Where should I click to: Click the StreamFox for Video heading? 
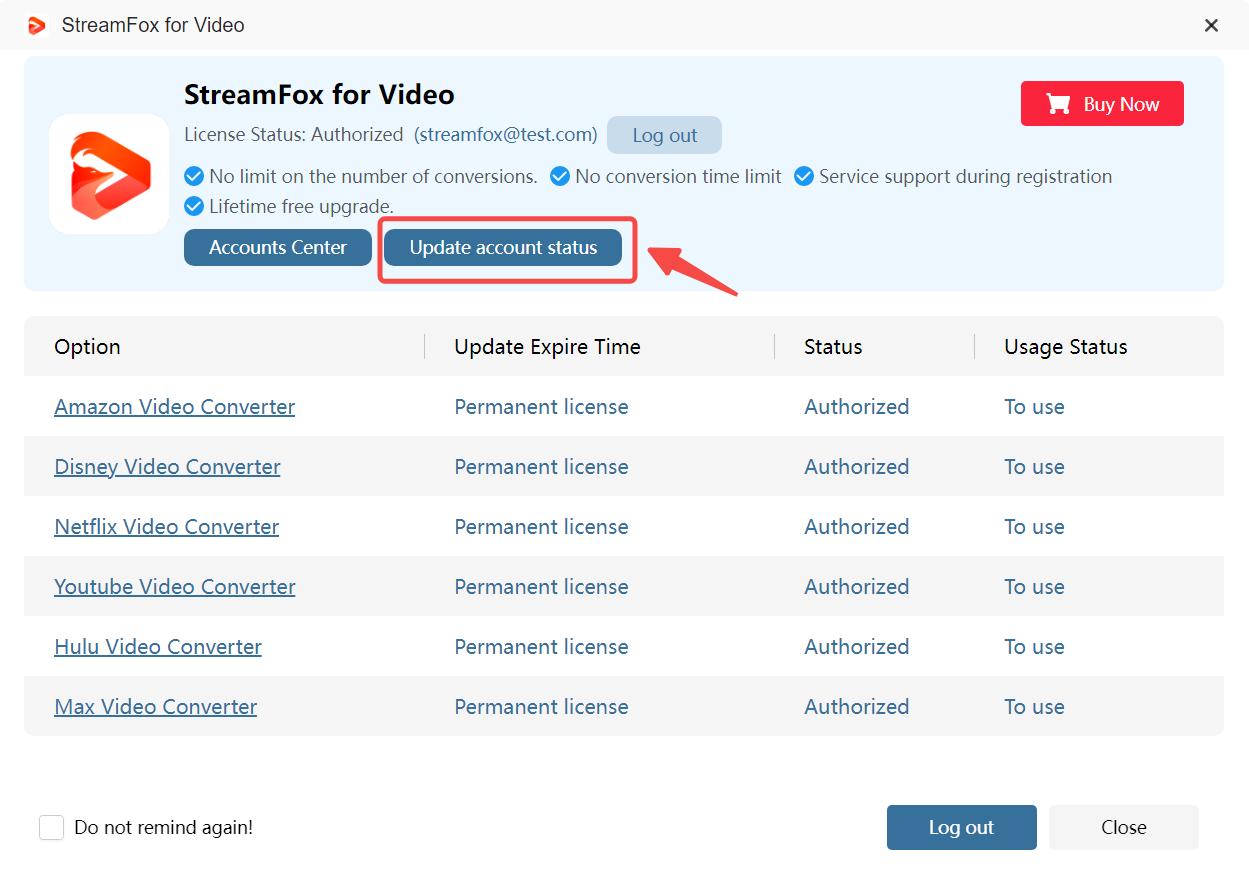pos(319,94)
